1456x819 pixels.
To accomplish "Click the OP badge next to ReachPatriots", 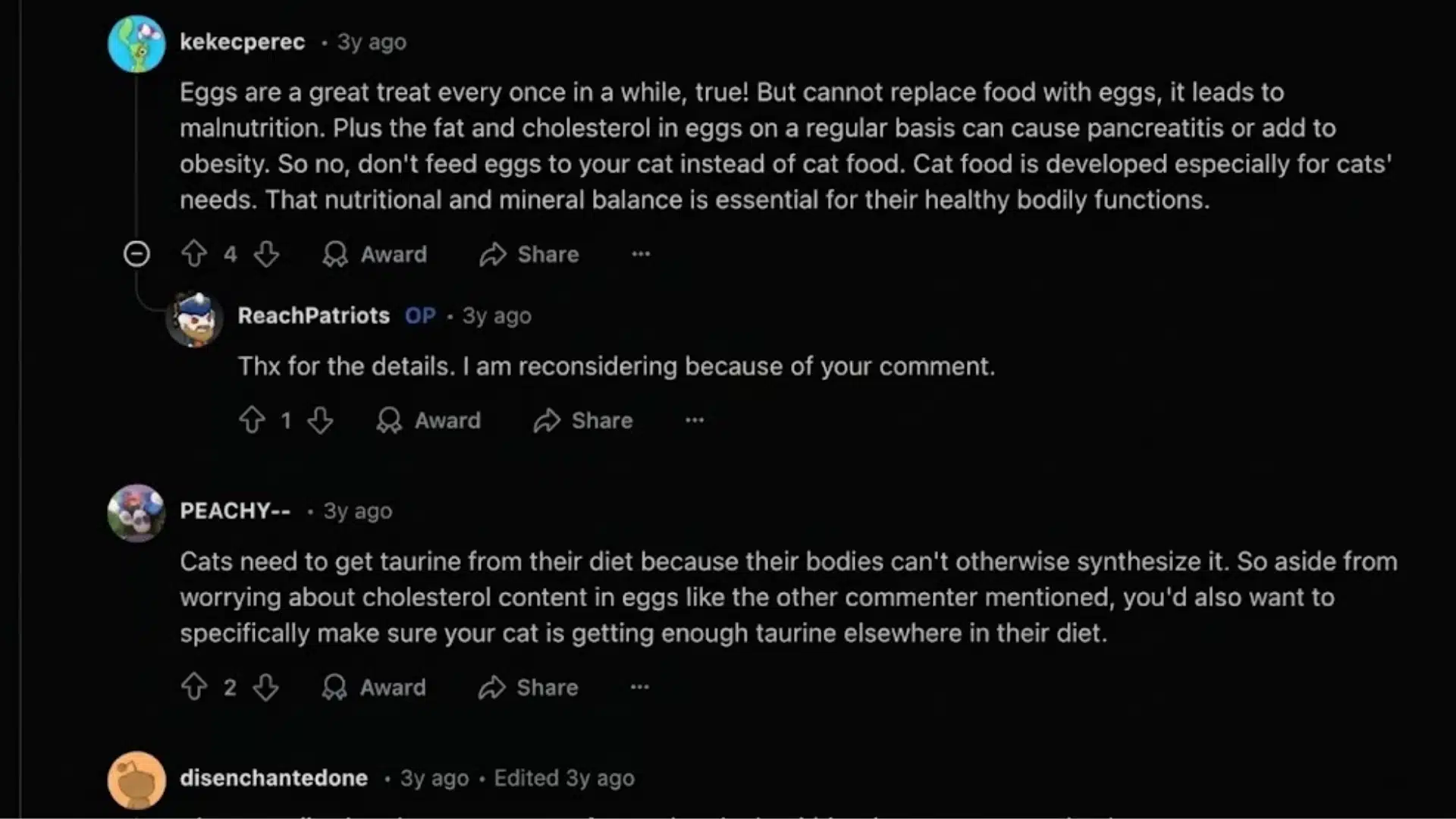I will pos(420,315).
